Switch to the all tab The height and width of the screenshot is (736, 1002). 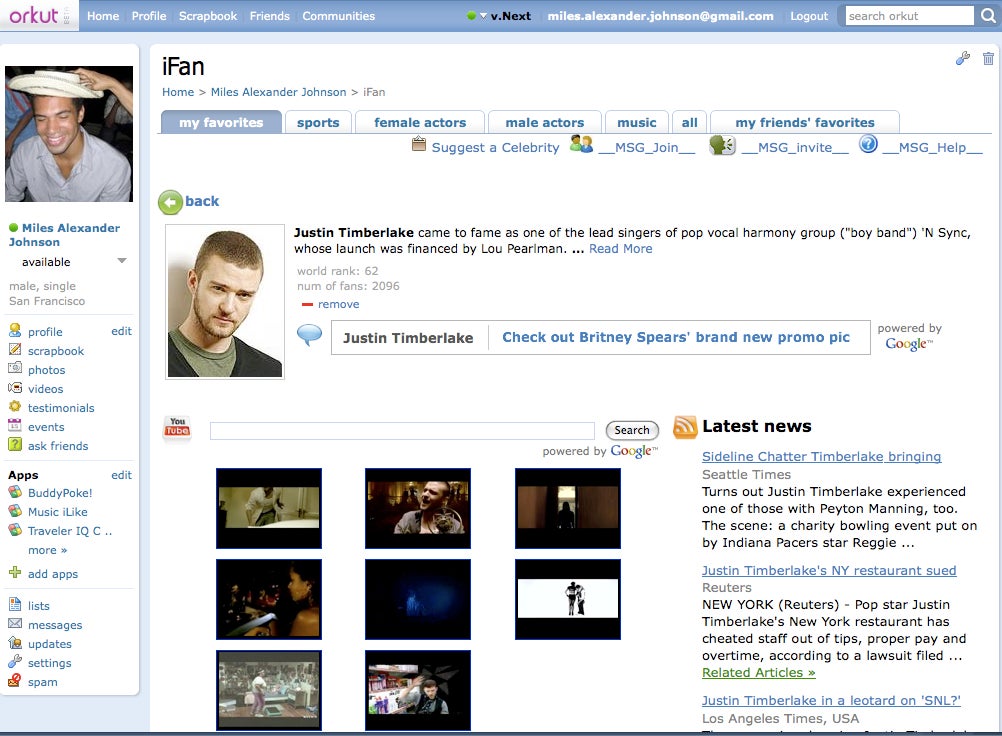tap(690, 122)
